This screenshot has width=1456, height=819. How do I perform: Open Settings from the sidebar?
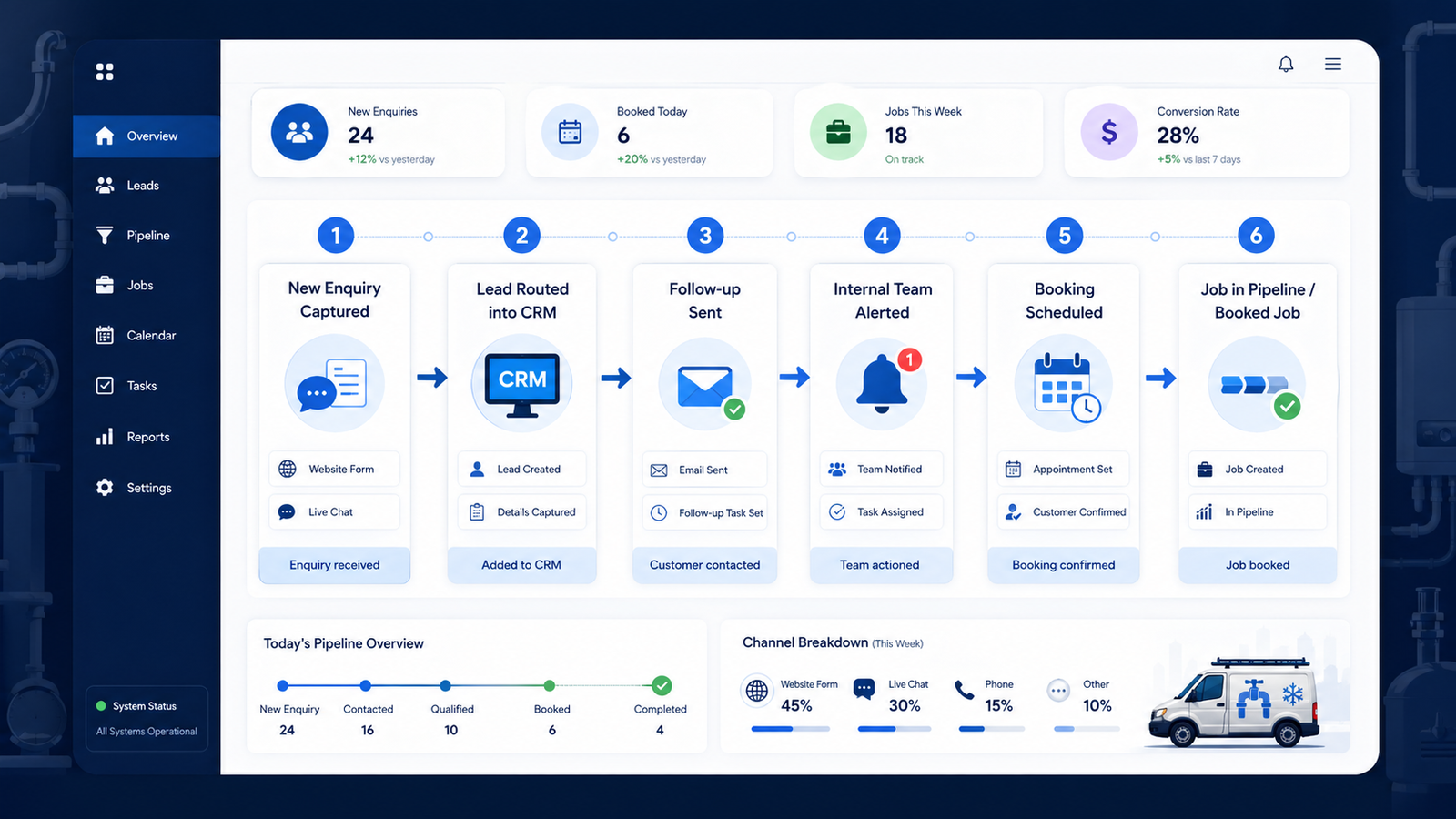point(147,488)
